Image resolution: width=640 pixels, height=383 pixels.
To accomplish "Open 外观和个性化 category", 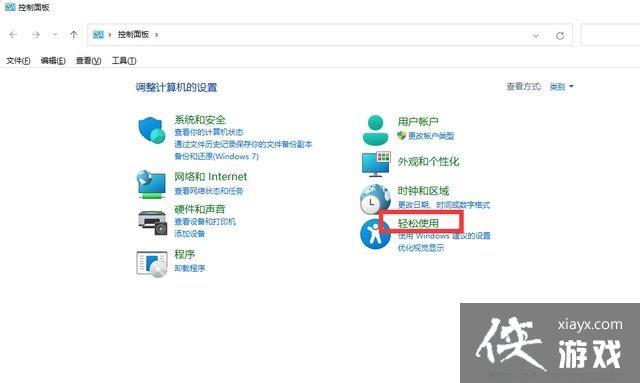I will click(429, 162).
